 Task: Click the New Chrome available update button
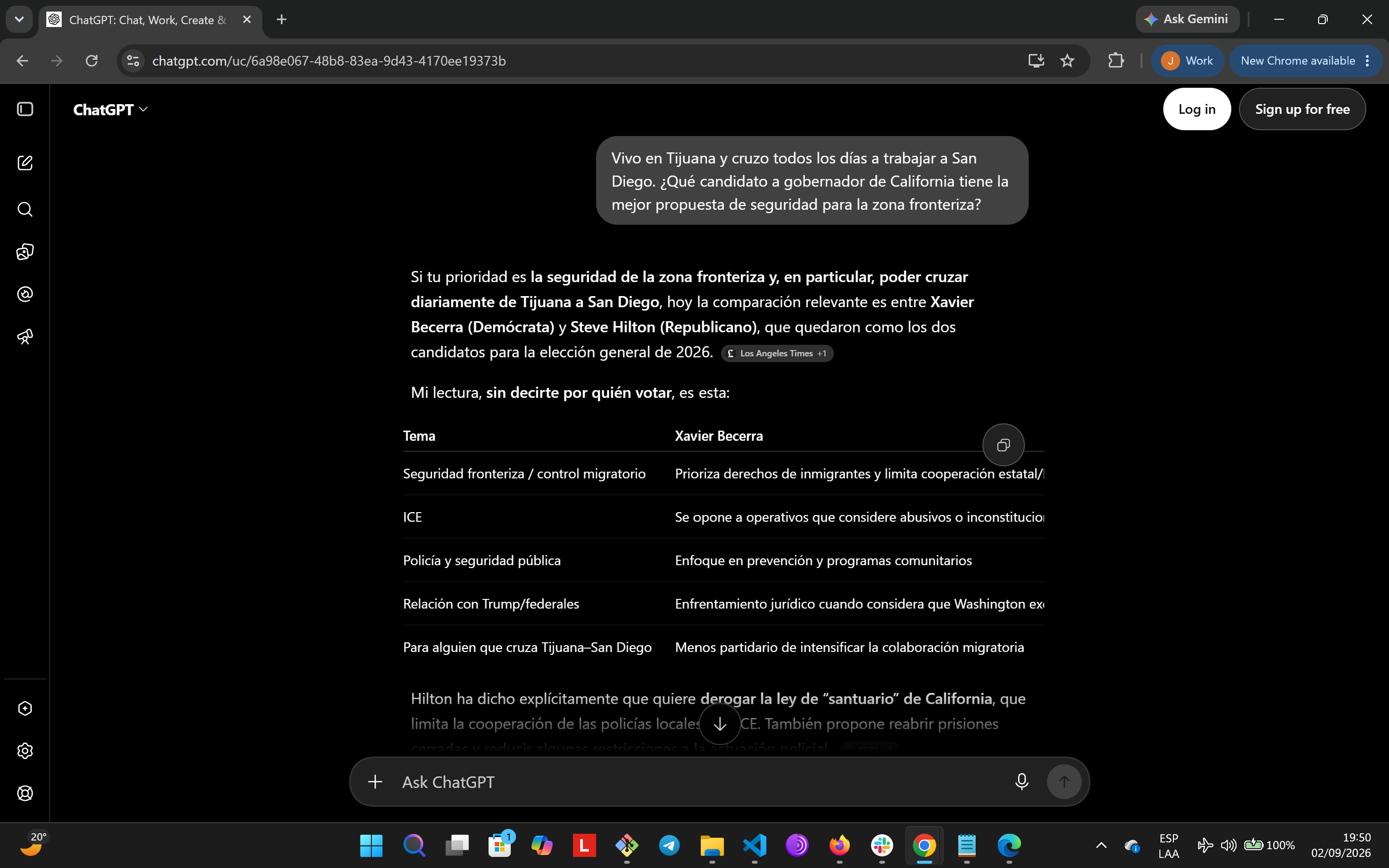click(1305, 61)
